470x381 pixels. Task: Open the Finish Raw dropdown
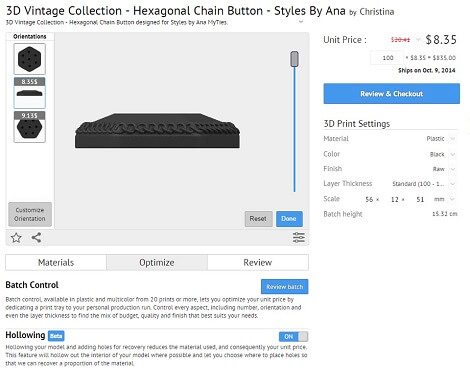click(x=444, y=169)
